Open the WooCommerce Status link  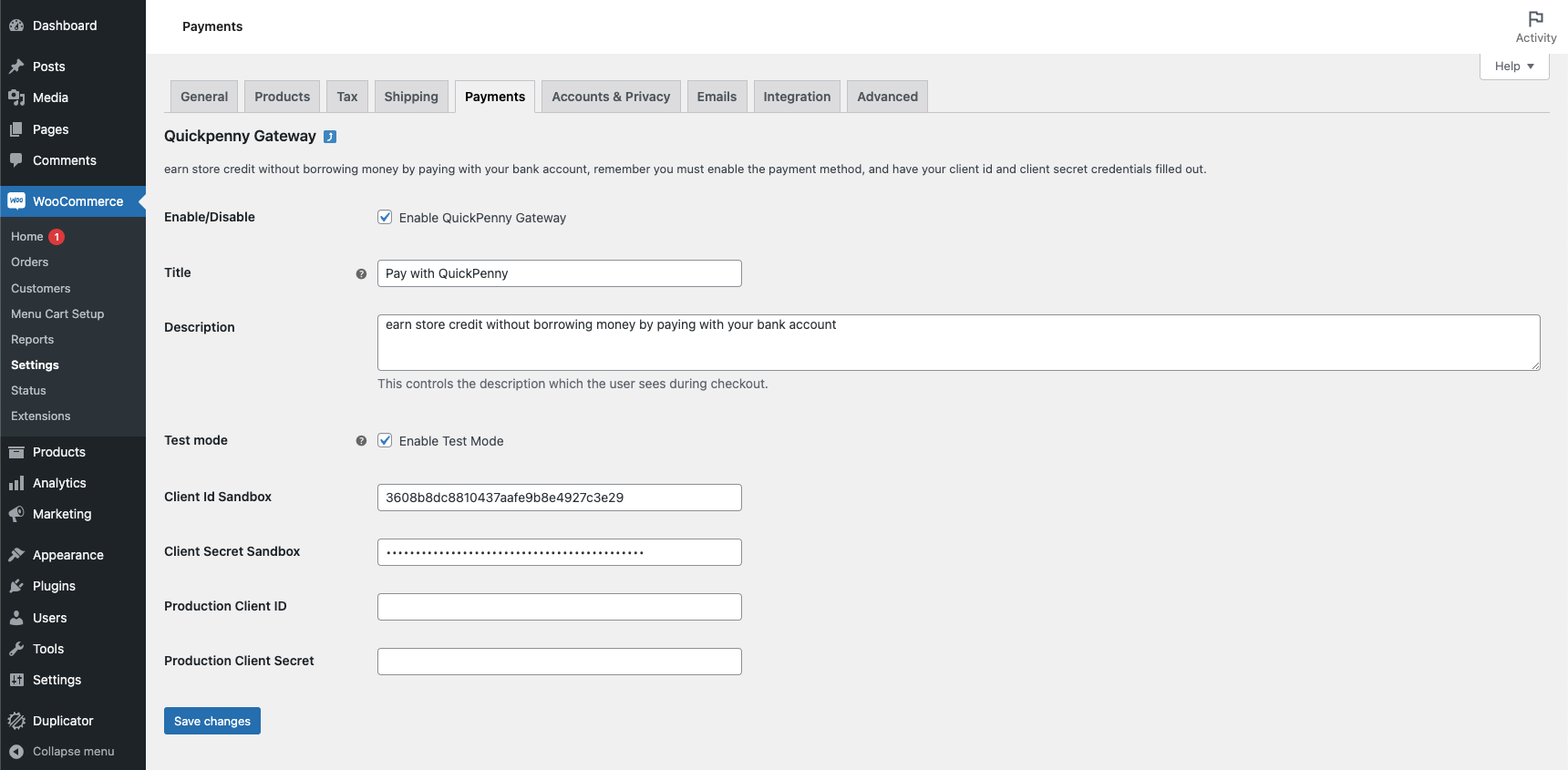click(x=28, y=391)
